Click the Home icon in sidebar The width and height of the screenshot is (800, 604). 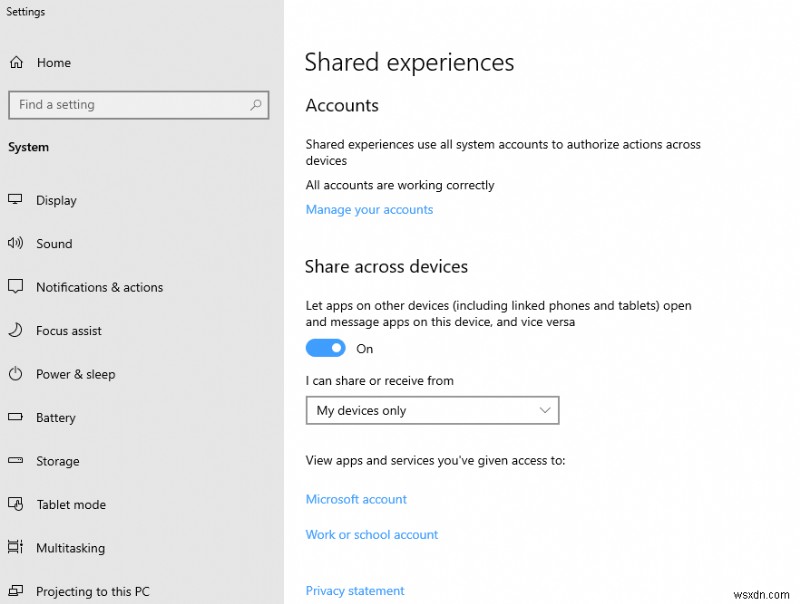click(x=16, y=62)
